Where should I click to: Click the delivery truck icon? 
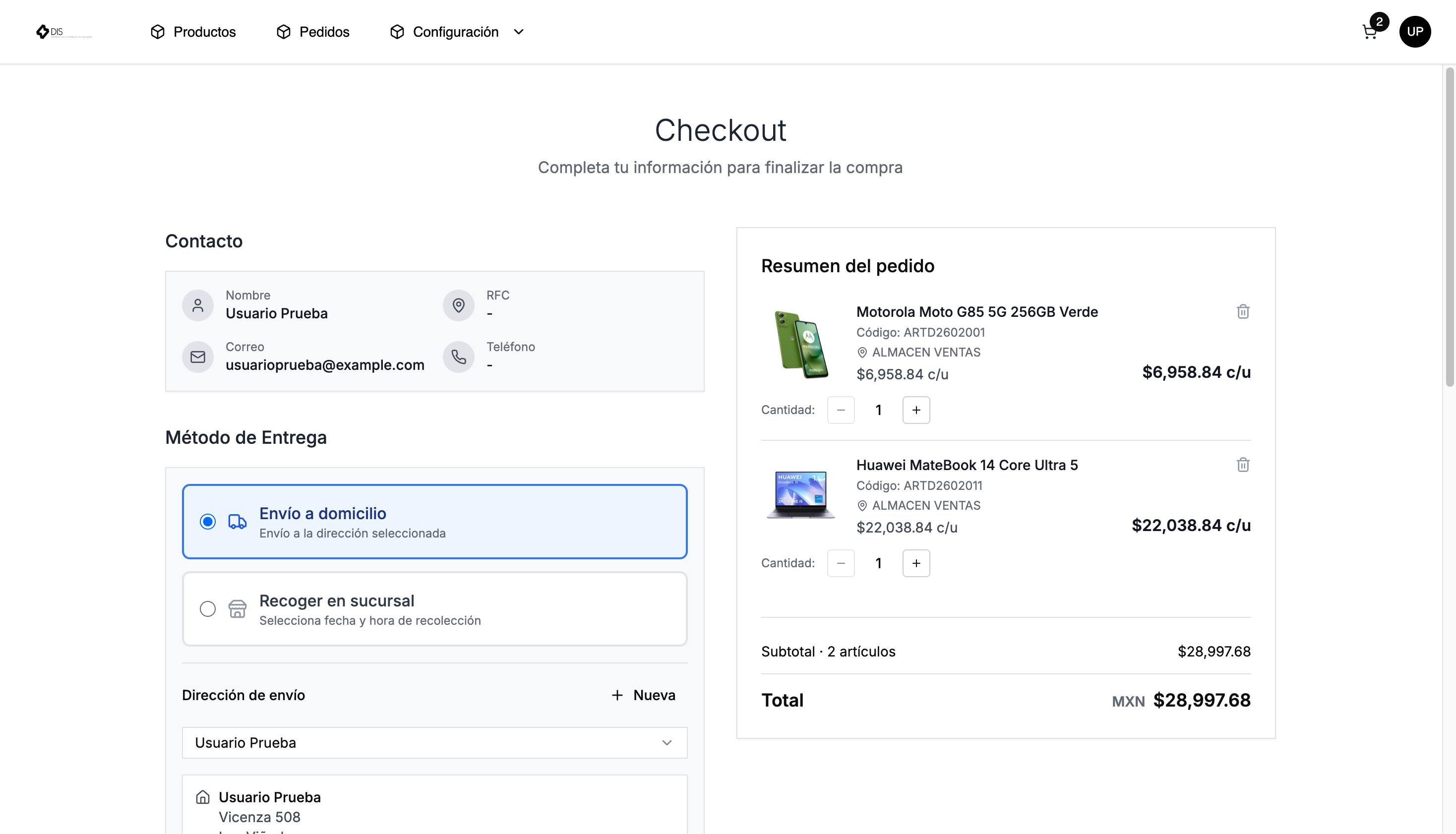point(237,522)
